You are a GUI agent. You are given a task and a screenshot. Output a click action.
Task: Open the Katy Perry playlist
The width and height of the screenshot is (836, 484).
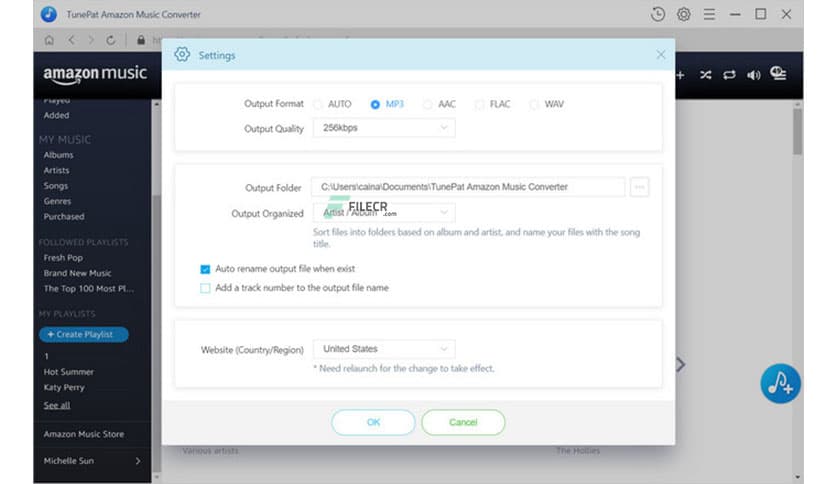[x=64, y=387]
